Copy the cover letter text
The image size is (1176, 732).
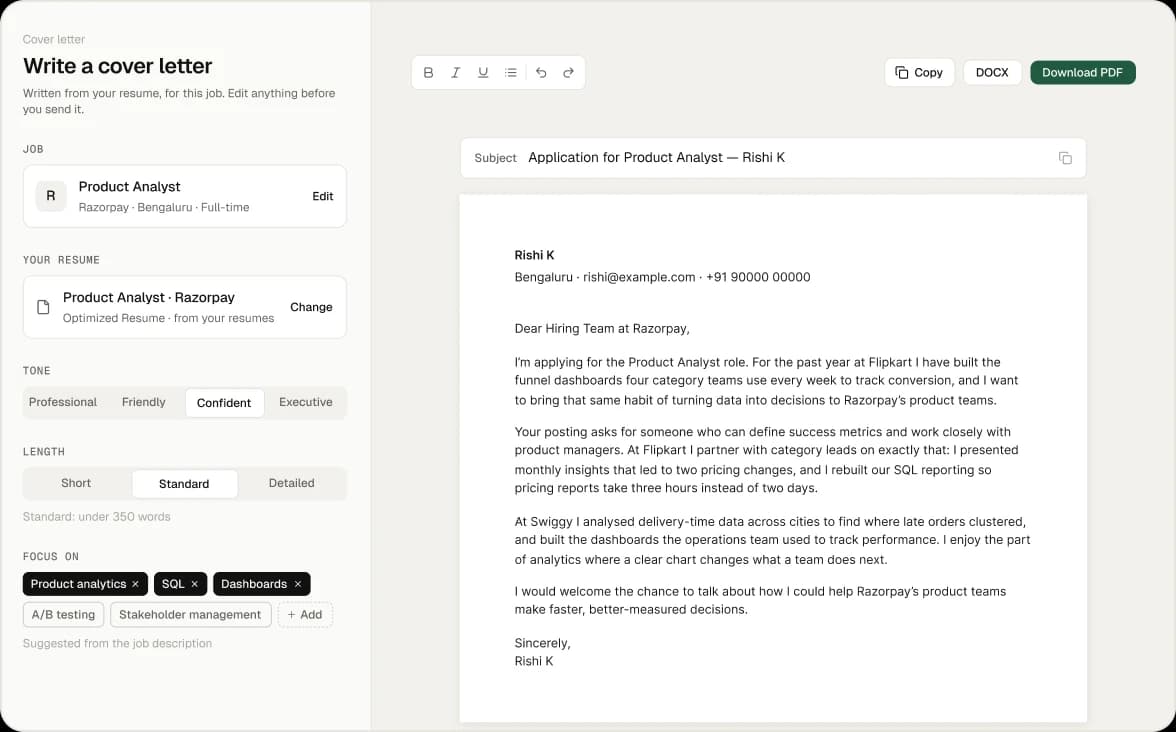click(920, 73)
